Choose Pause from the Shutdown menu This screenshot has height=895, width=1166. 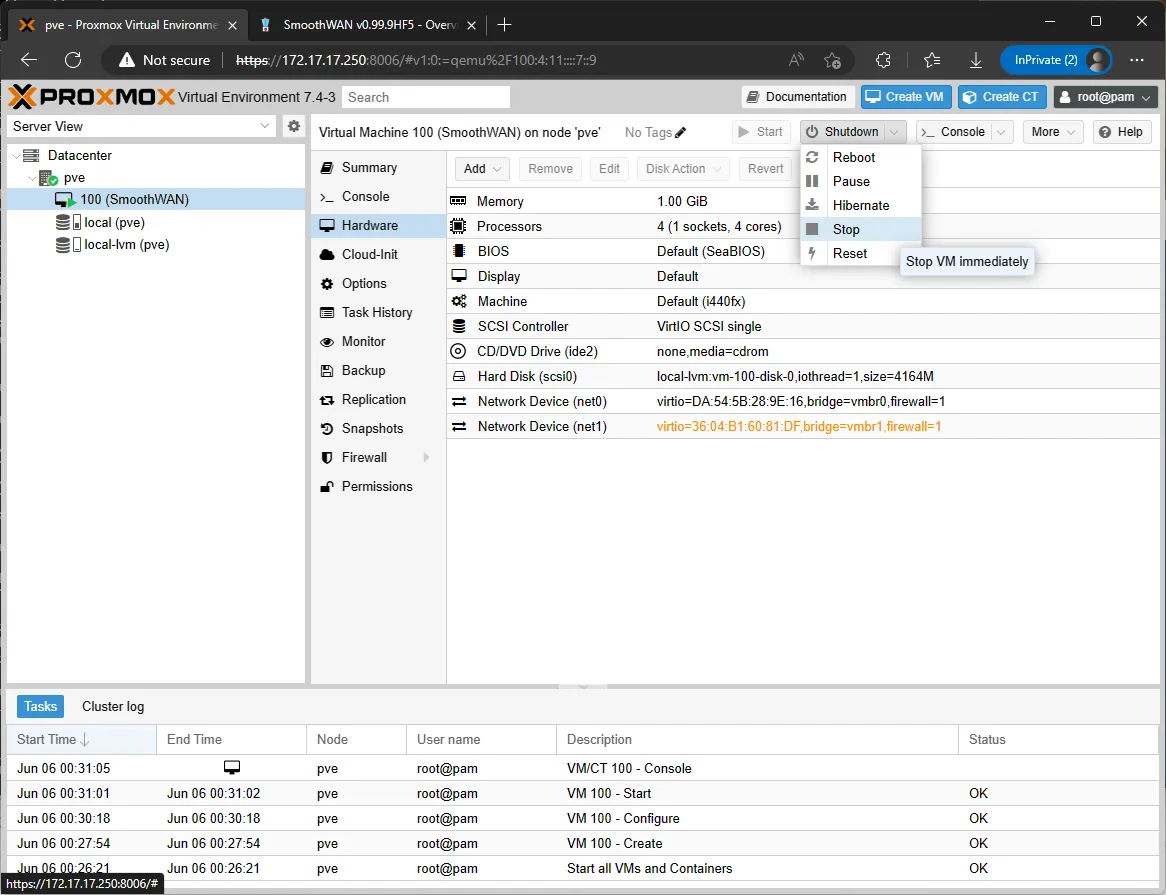pos(861,181)
